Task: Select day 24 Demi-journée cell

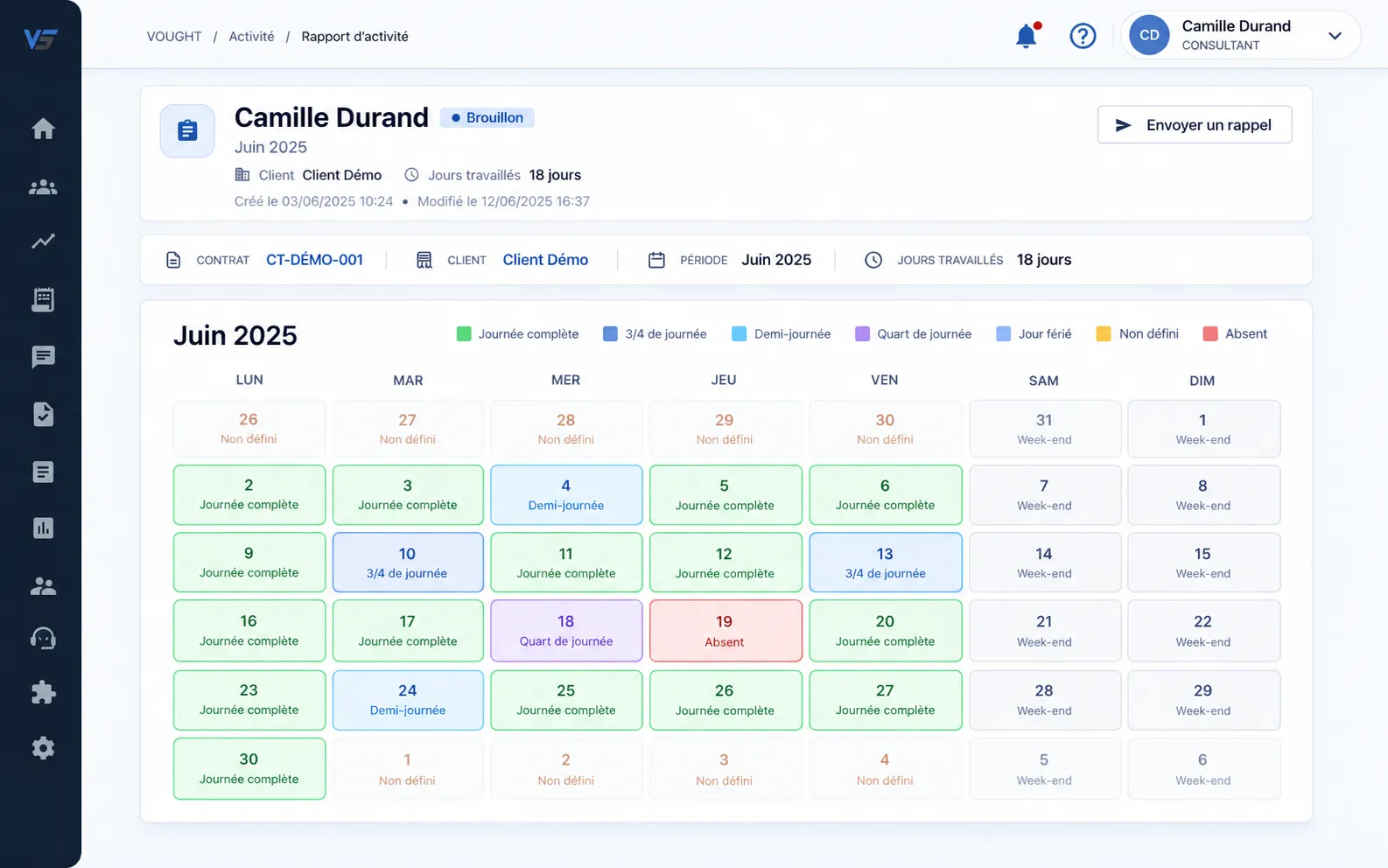Action: [408, 700]
